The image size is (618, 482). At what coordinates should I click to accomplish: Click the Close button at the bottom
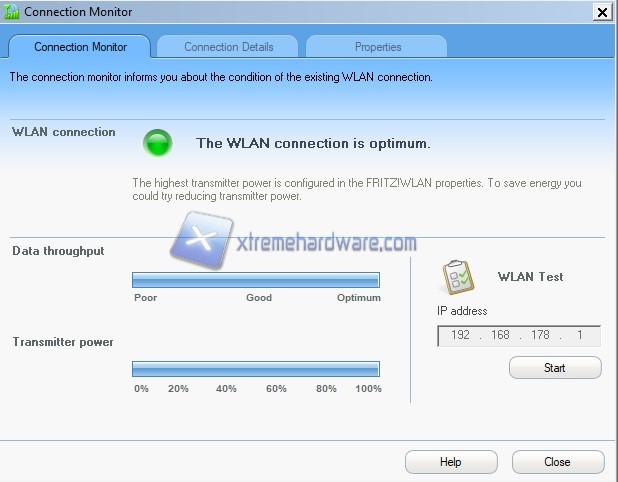pos(557,462)
